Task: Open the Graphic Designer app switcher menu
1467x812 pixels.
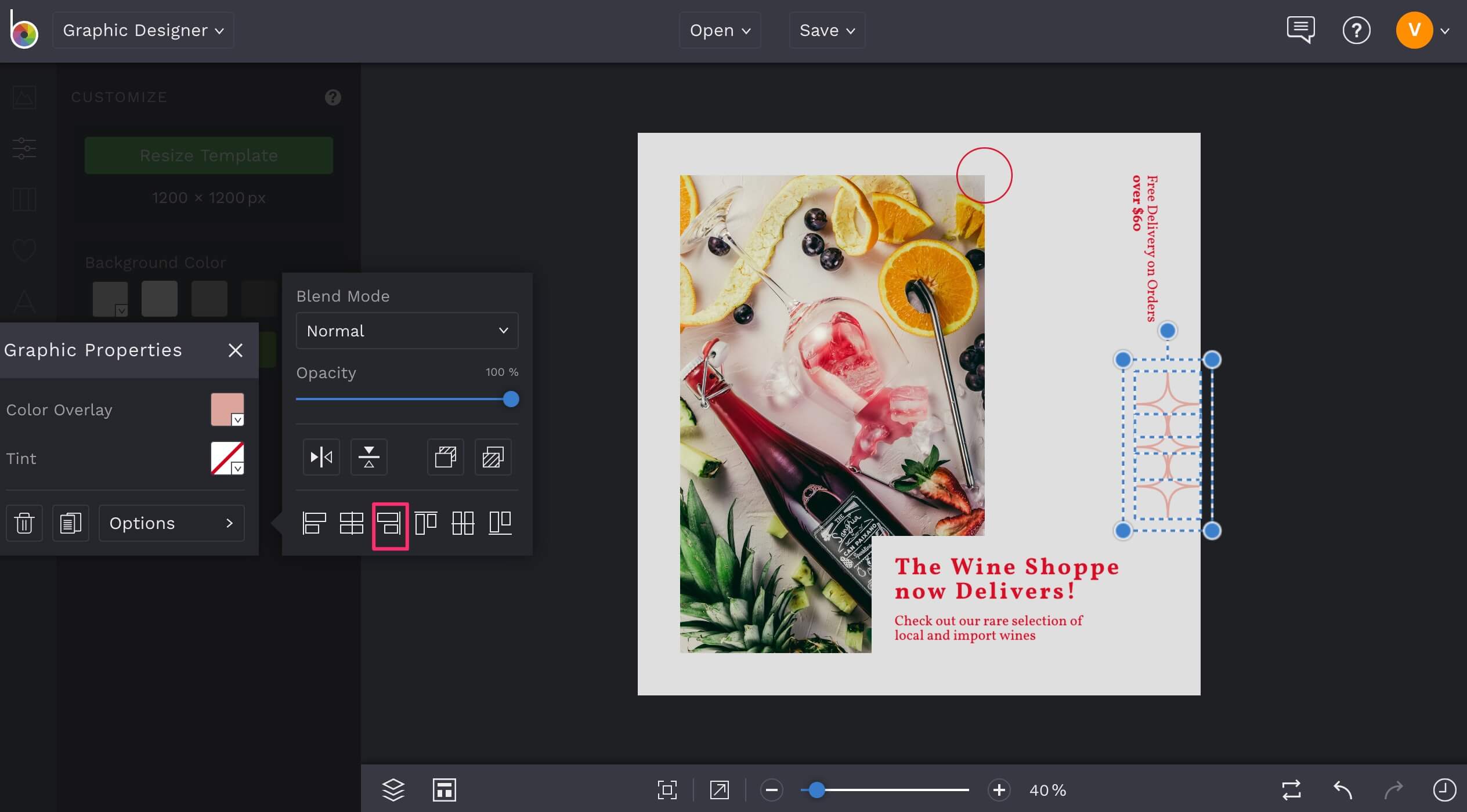Action: coord(143,30)
